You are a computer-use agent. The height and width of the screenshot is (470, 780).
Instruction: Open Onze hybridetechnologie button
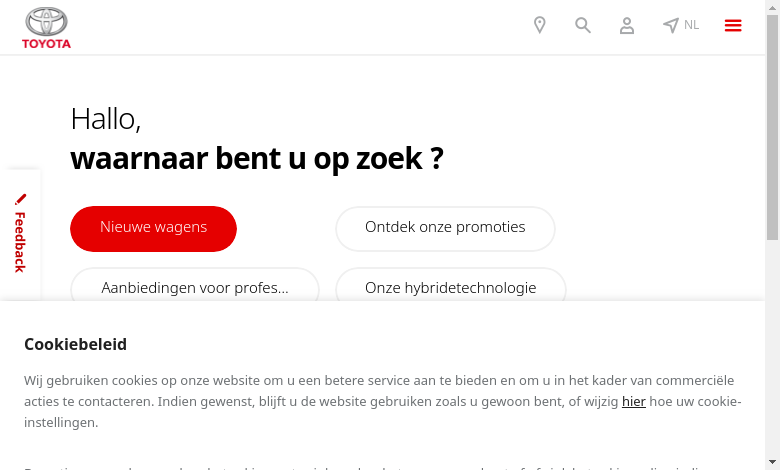click(451, 286)
